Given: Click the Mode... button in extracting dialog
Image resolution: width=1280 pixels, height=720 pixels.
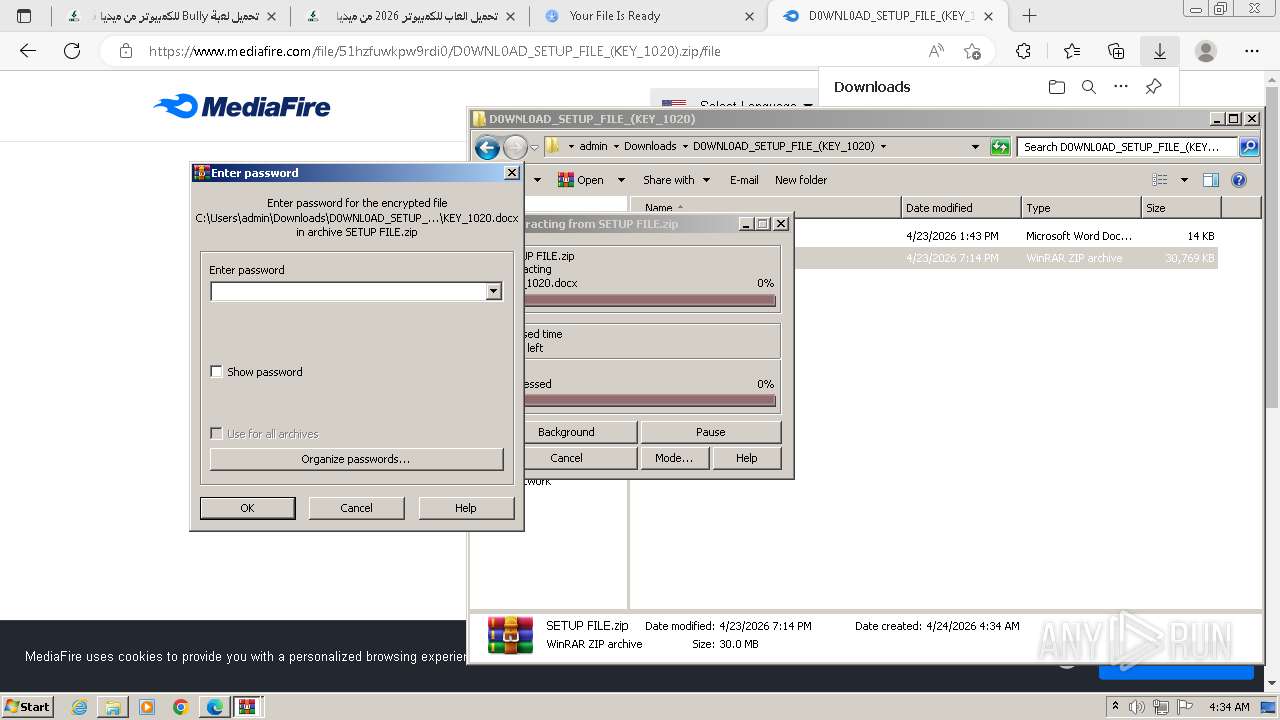Looking at the screenshot, I should 674,458.
